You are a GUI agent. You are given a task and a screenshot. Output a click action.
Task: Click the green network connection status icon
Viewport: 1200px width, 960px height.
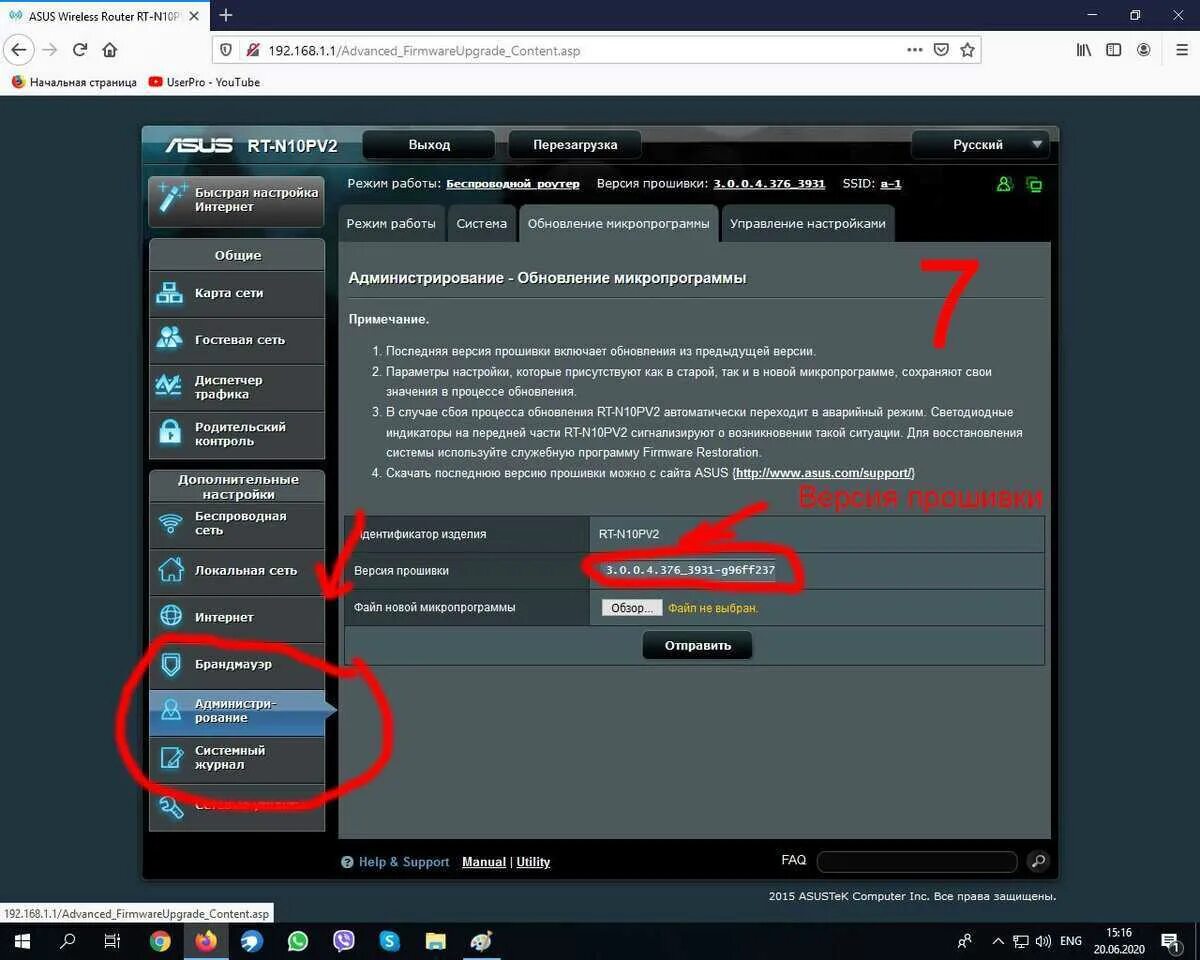coord(1034,184)
